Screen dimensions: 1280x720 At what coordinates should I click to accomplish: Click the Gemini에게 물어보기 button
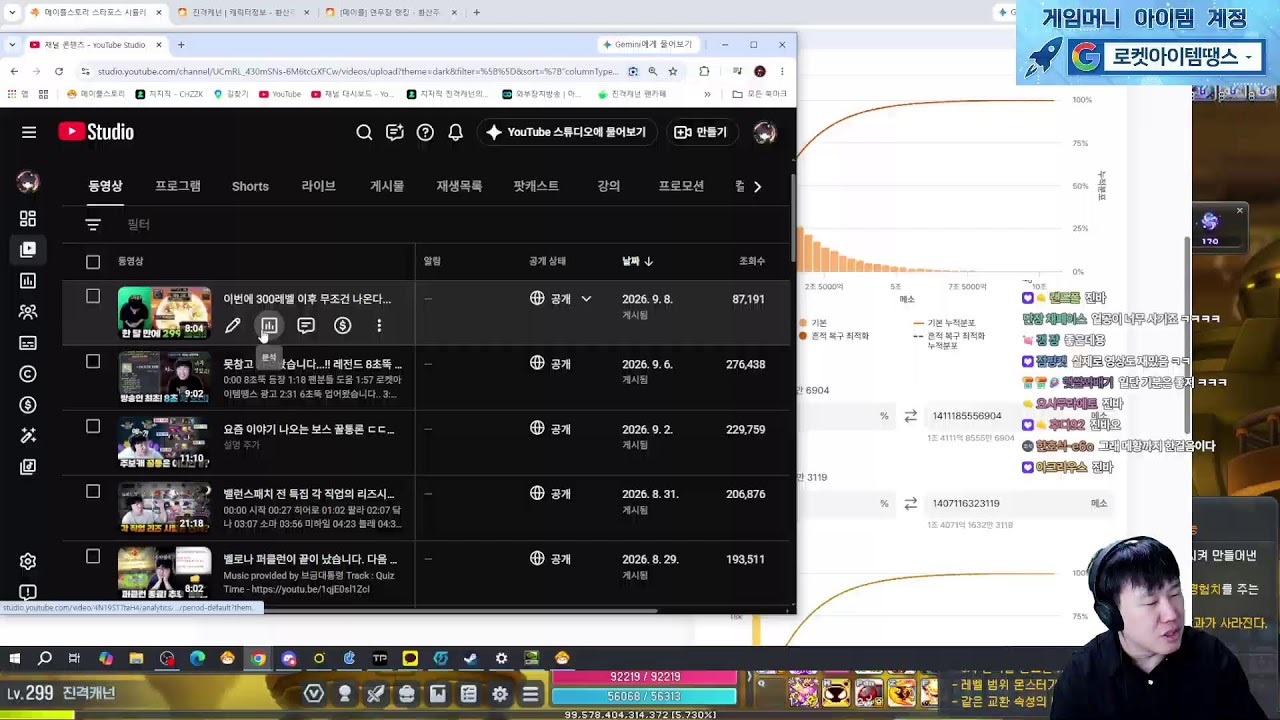tap(648, 44)
